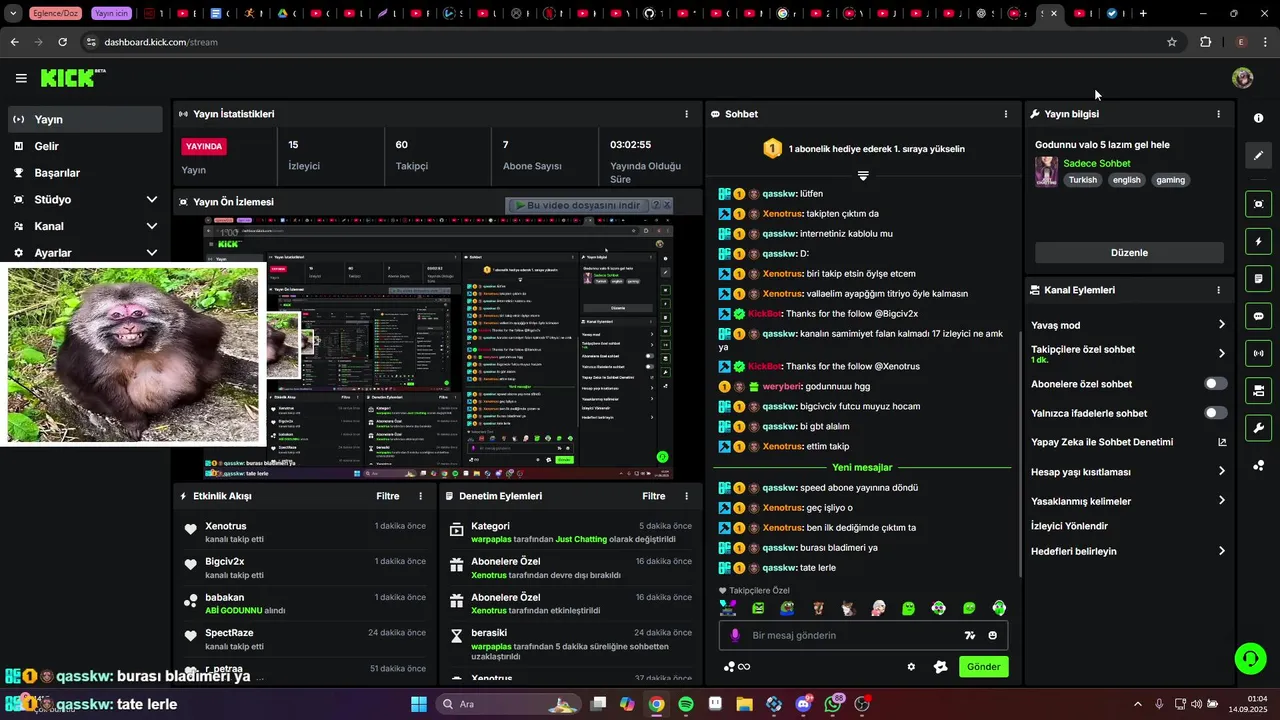Screen dimensions: 1280x720
Task: Open three-dot menu of Etkinlik Akışı panel
Action: click(x=420, y=496)
